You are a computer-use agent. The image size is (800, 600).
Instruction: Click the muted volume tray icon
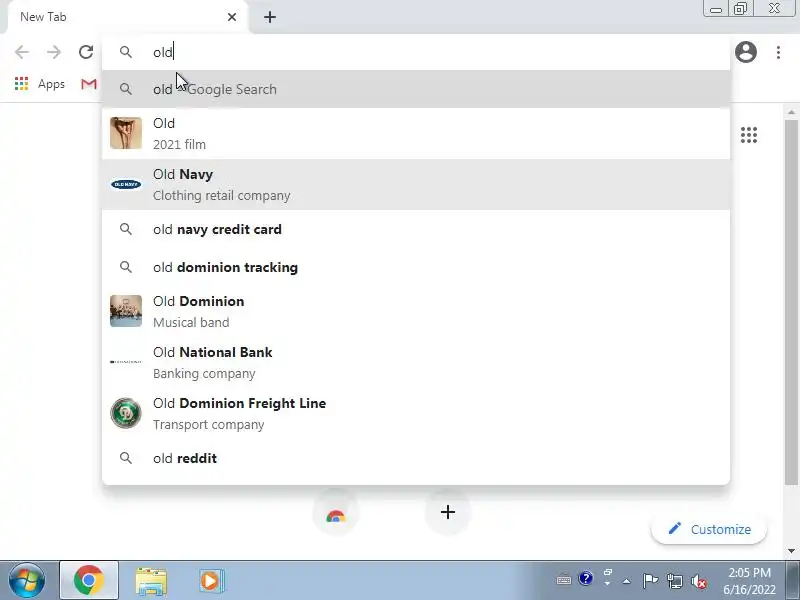pyautogui.click(x=698, y=581)
